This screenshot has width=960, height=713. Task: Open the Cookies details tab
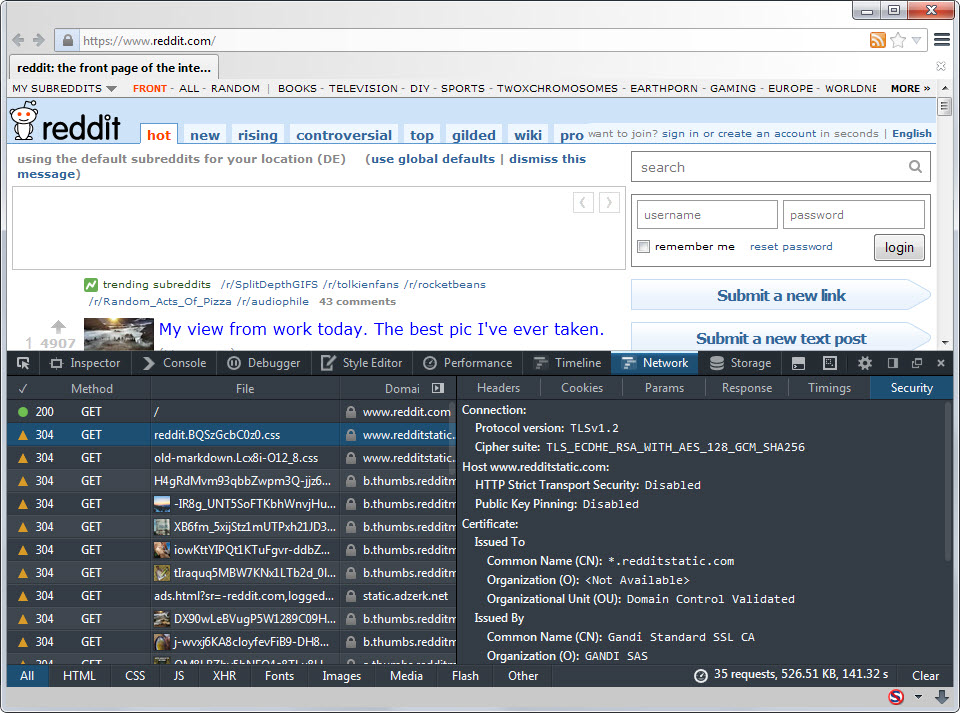(582, 388)
